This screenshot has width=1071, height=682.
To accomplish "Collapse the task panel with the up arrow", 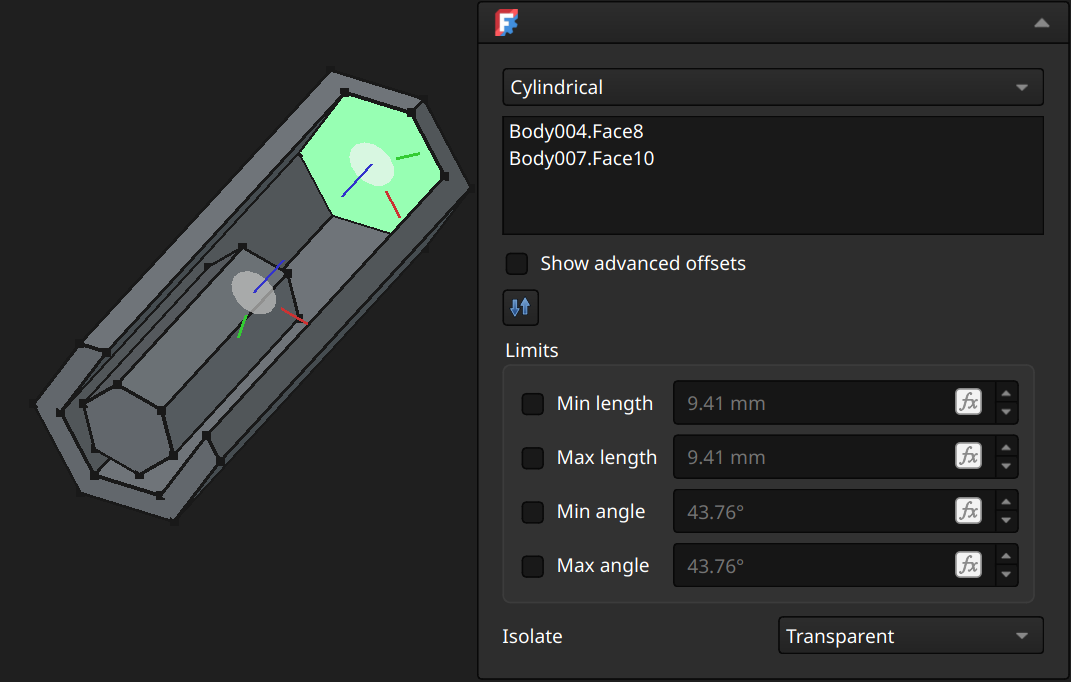I will coord(1041,23).
